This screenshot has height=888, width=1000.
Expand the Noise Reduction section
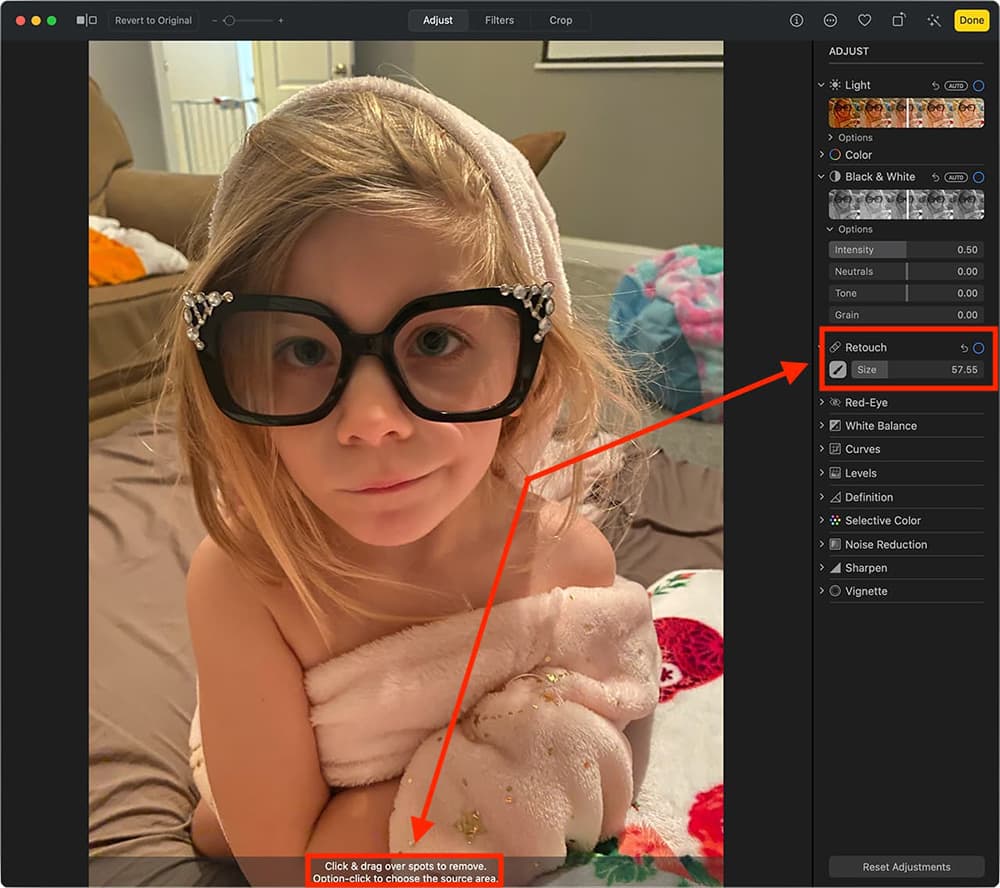point(823,545)
